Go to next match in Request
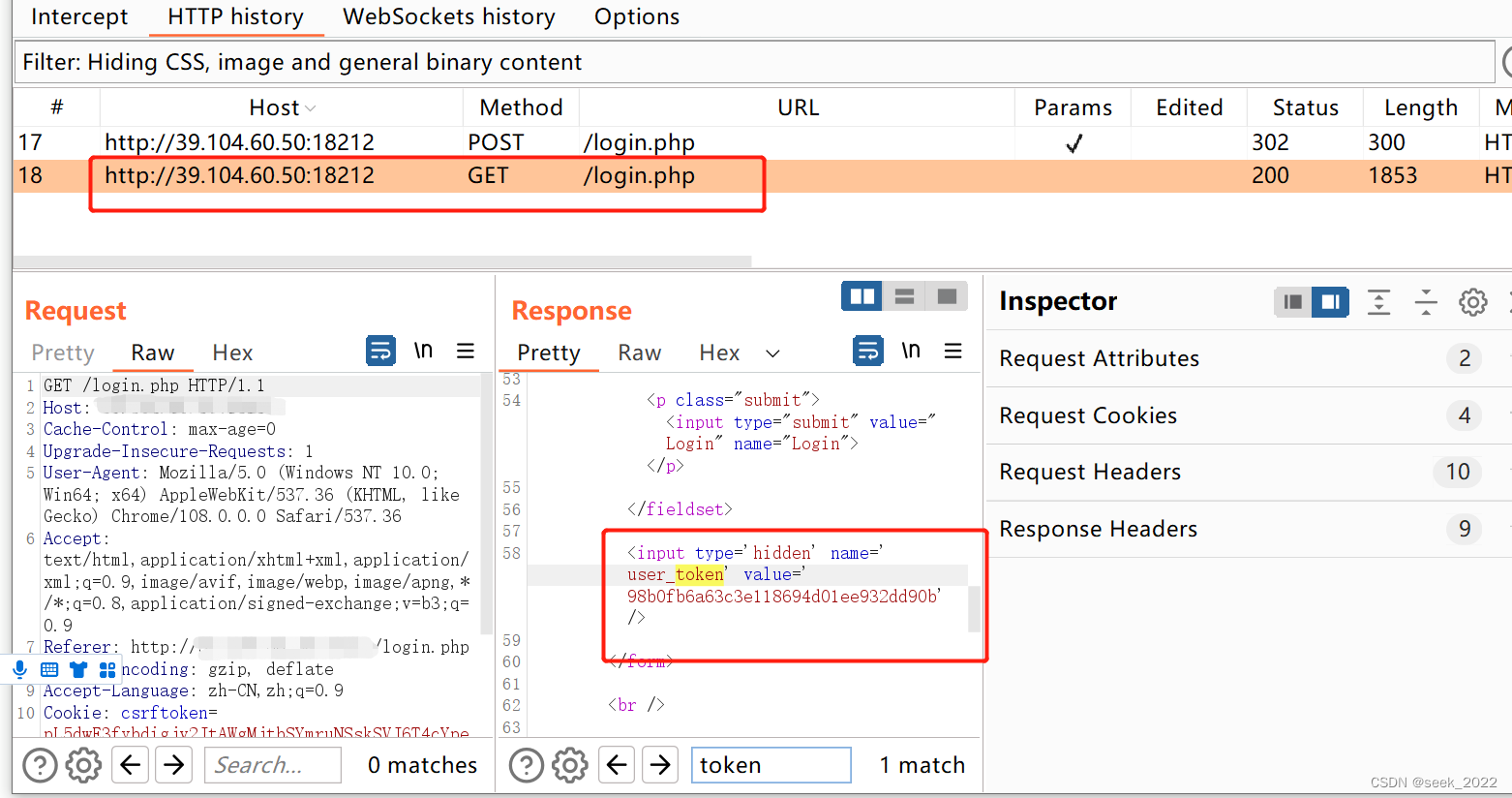Image resolution: width=1512 pixels, height=798 pixels. tap(174, 765)
